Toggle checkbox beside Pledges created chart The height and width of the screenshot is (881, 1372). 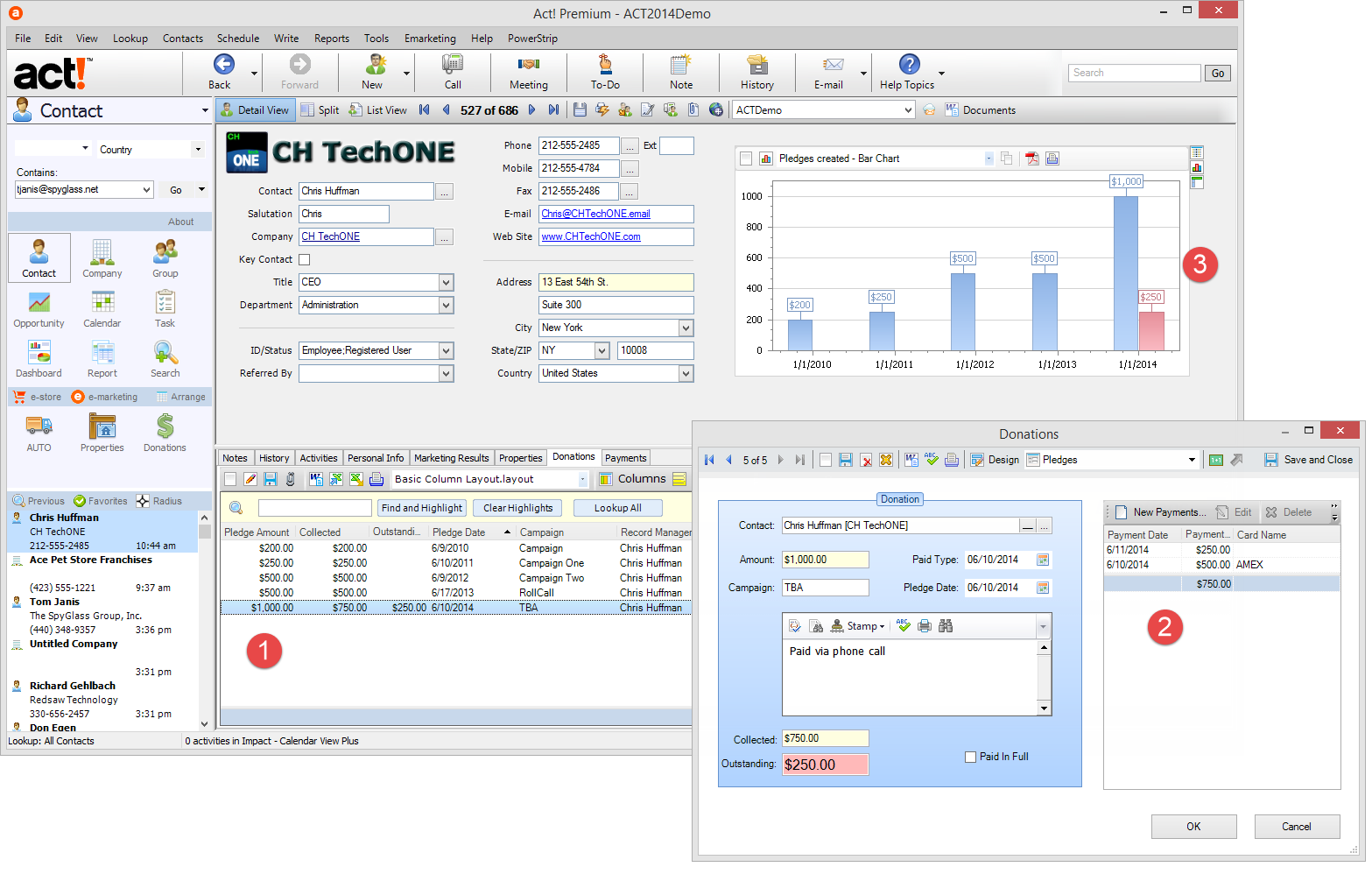pos(746,159)
